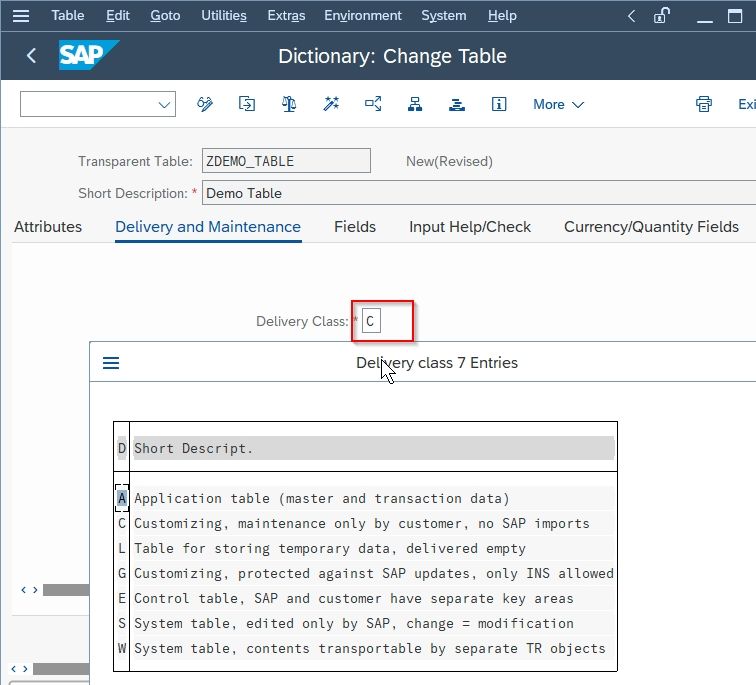This screenshot has width=756, height=685.
Task: Expand the command field dropdown
Action: coord(164,105)
